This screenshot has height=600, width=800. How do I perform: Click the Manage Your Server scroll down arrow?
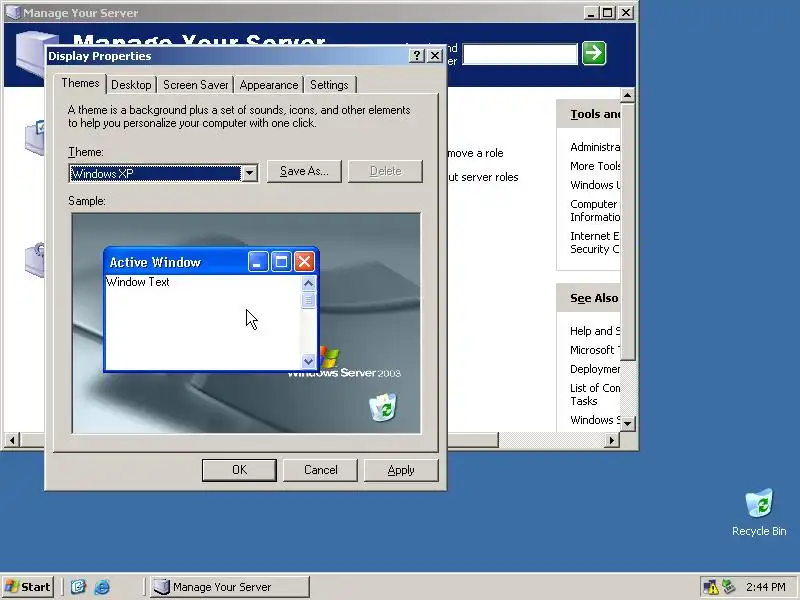(628, 423)
